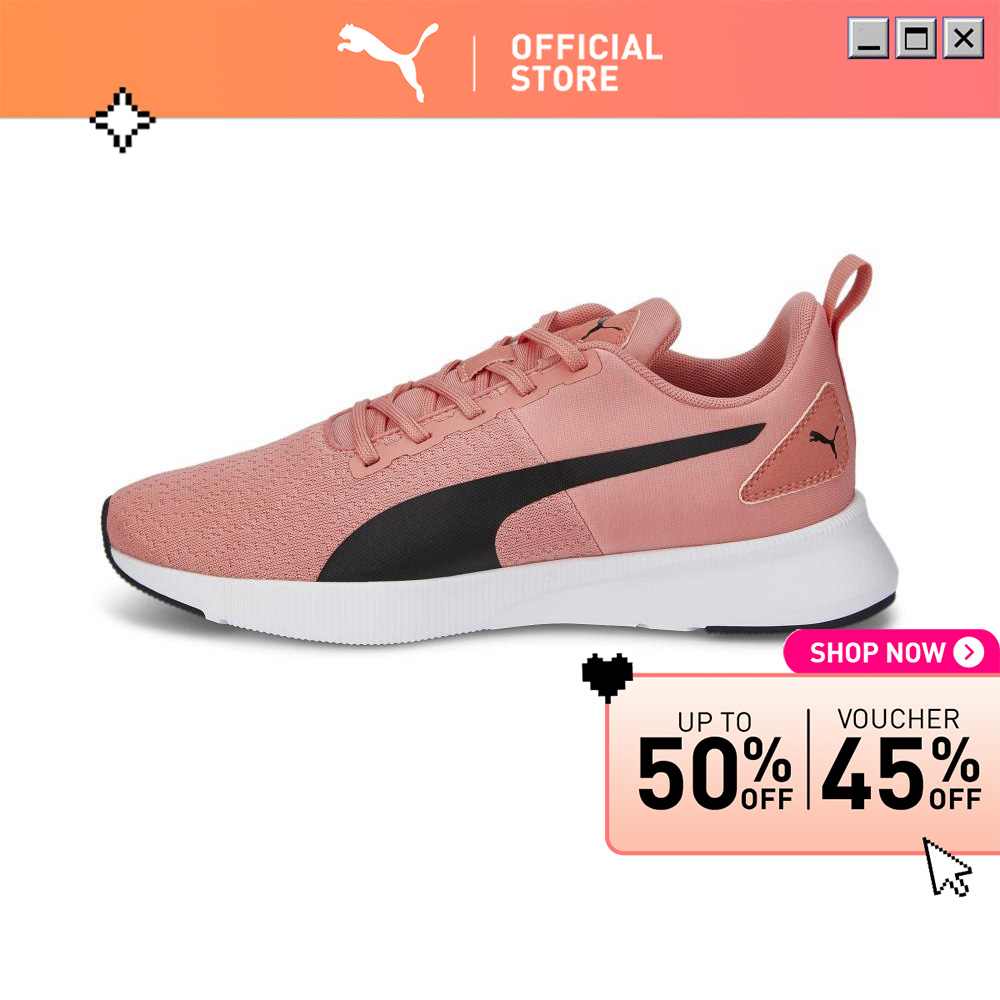Click the retro close X button
1000x1000 pixels.
(963, 38)
